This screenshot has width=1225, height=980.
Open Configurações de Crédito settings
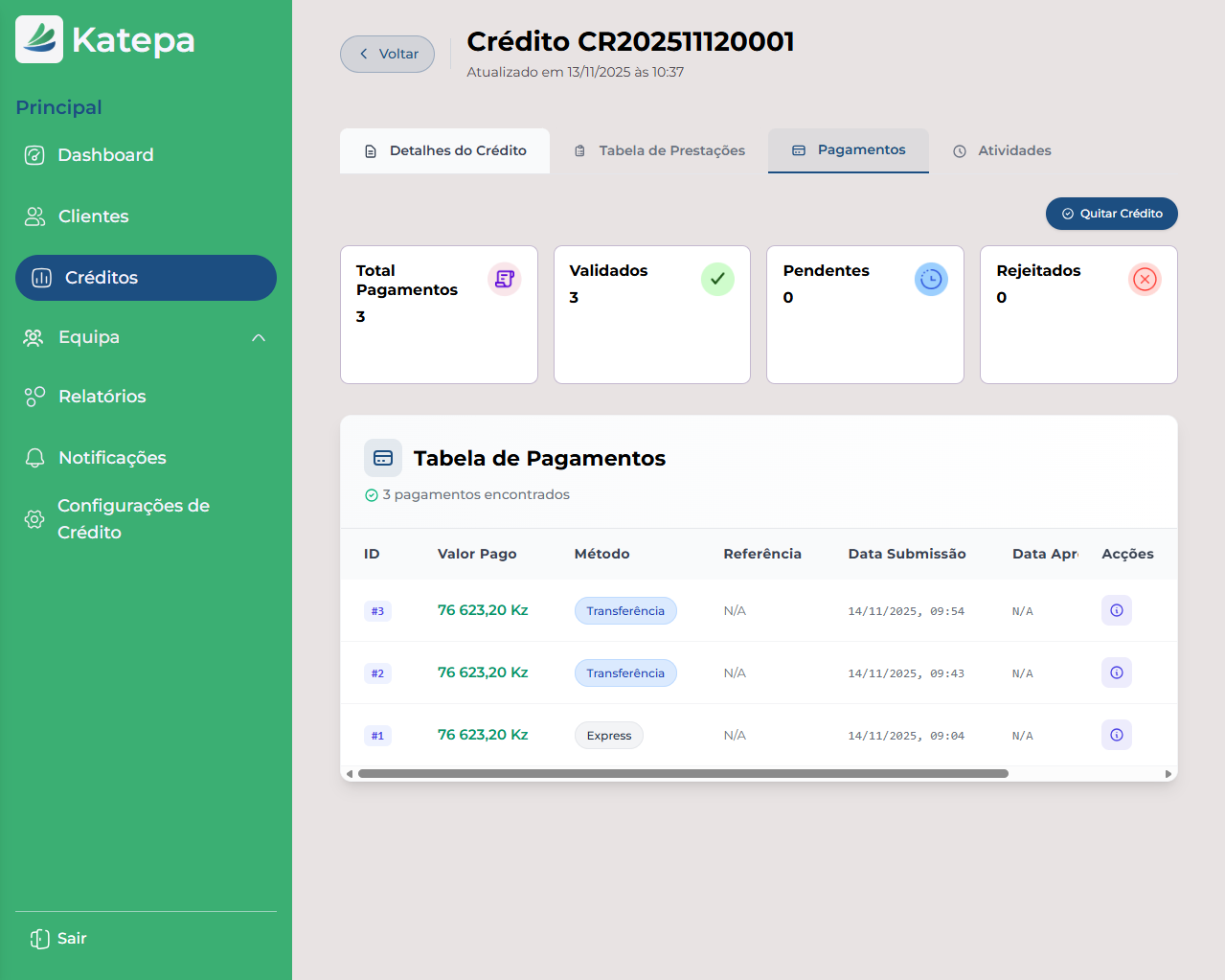click(133, 518)
